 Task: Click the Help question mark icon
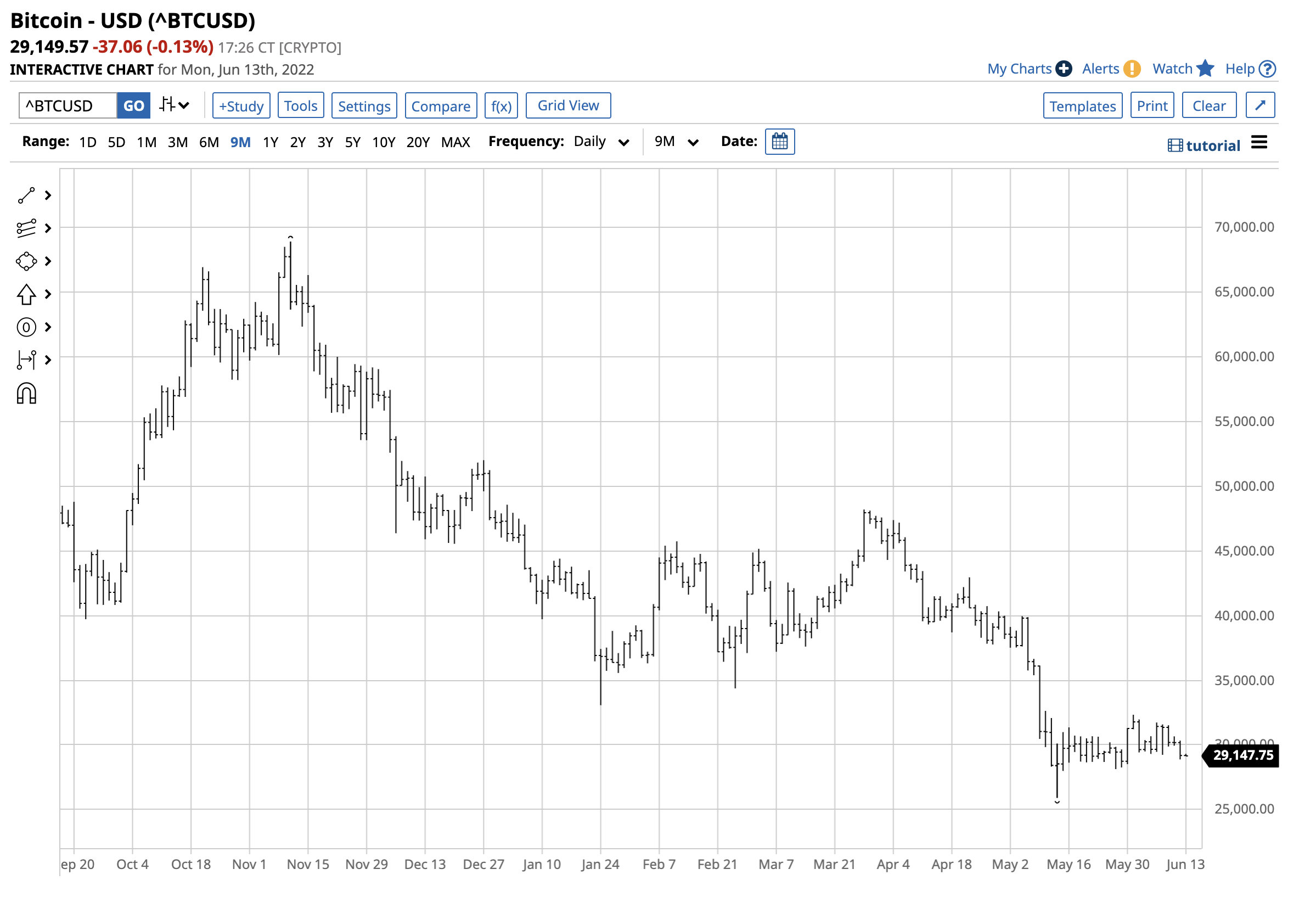[1268, 69]
